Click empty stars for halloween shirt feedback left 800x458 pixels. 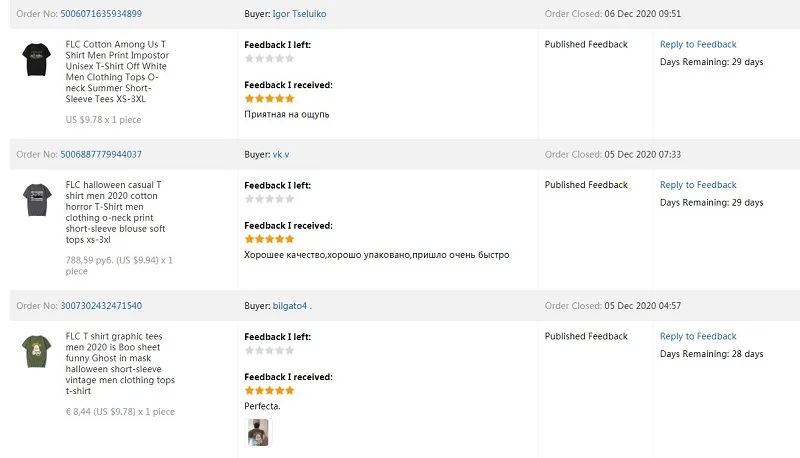[269, 199]
